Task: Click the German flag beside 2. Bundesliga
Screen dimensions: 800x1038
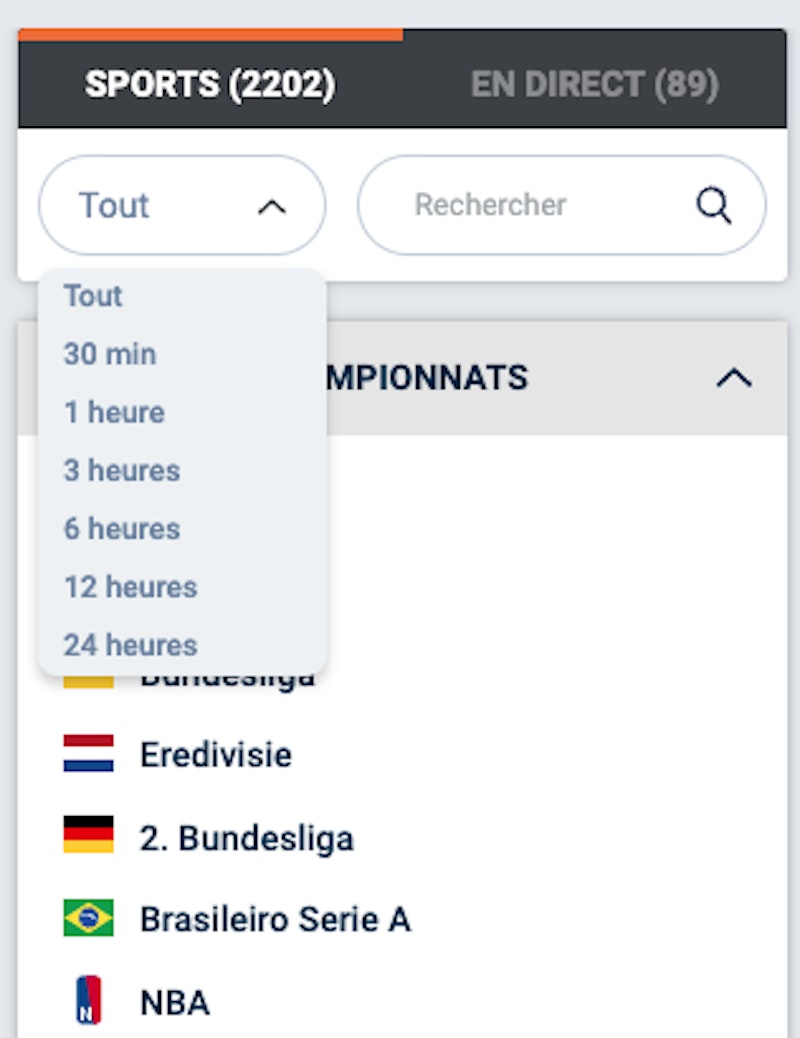Action: pos(88,836)
